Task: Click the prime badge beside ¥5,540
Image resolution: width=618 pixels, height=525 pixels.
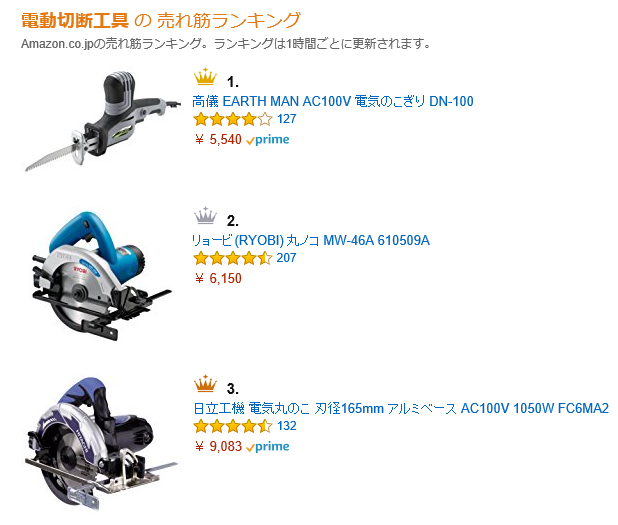Action: click(x=268, y=140)
